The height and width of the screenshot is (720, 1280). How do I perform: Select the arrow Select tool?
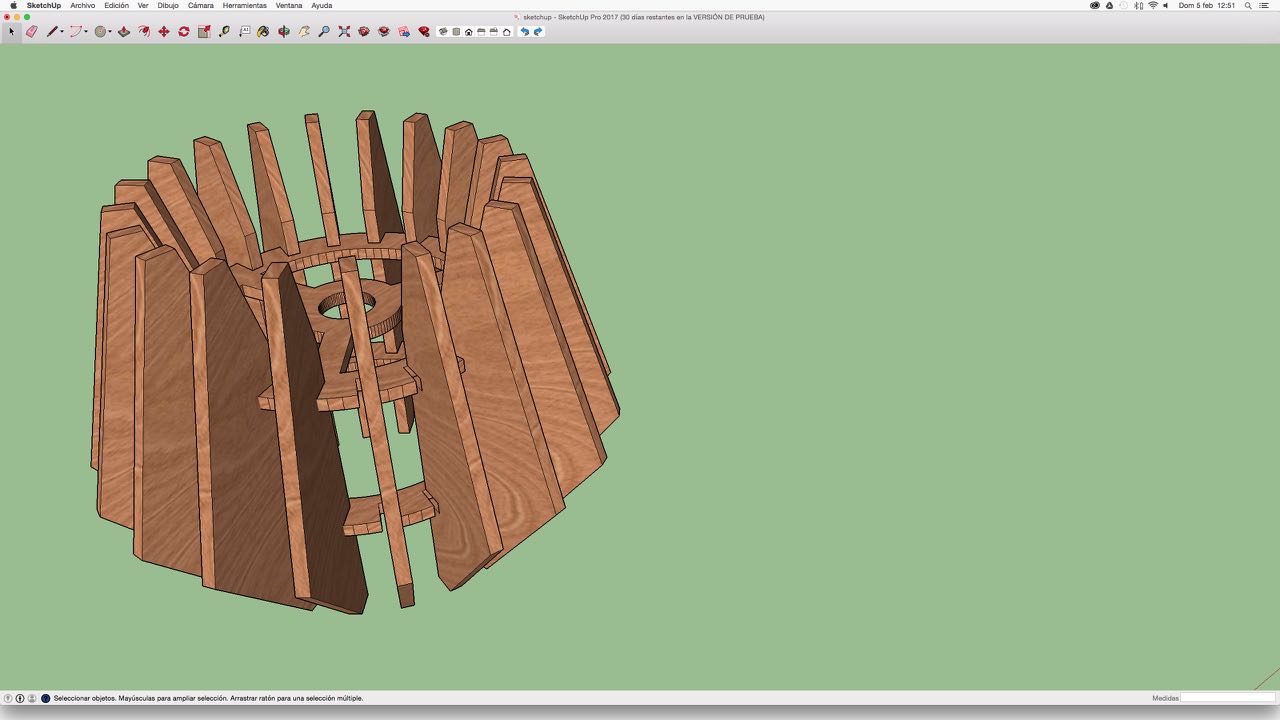coord(12,32)
